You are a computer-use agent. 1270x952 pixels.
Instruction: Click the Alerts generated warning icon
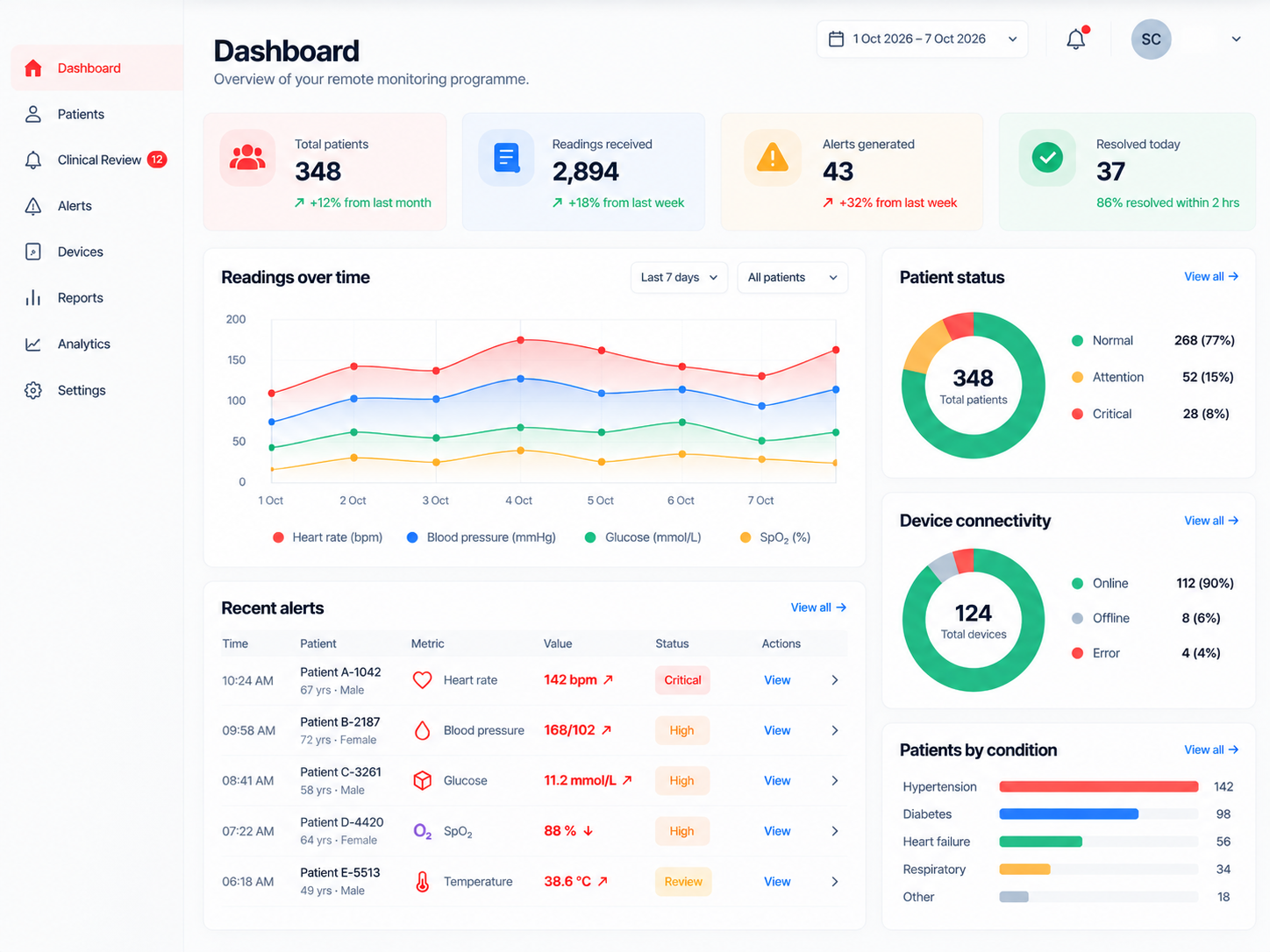pyautogui.click(x=773, y=158)
